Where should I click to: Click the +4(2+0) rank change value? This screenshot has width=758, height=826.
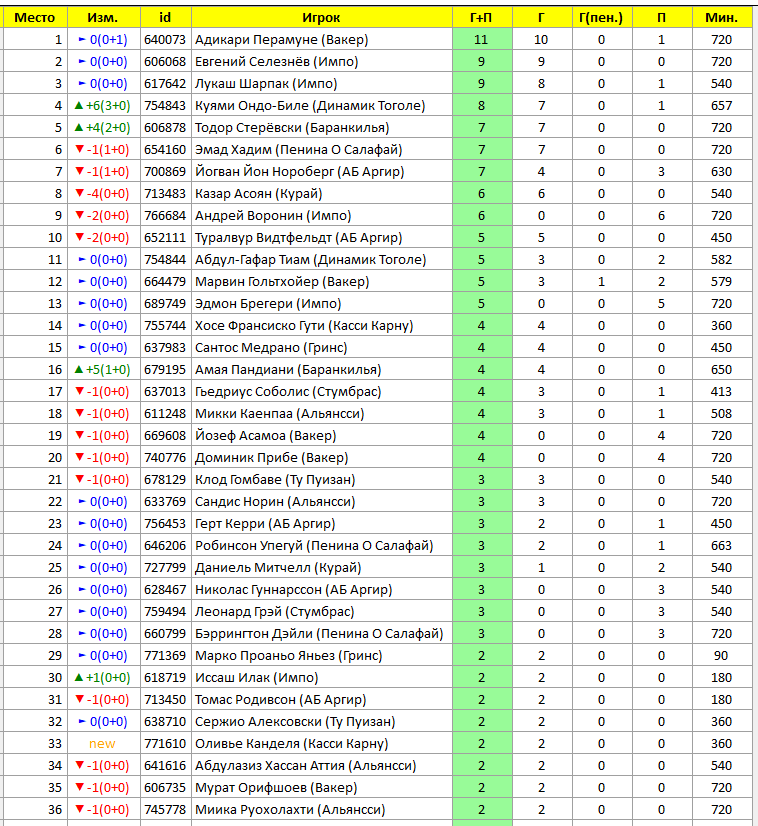coord(108,127)
